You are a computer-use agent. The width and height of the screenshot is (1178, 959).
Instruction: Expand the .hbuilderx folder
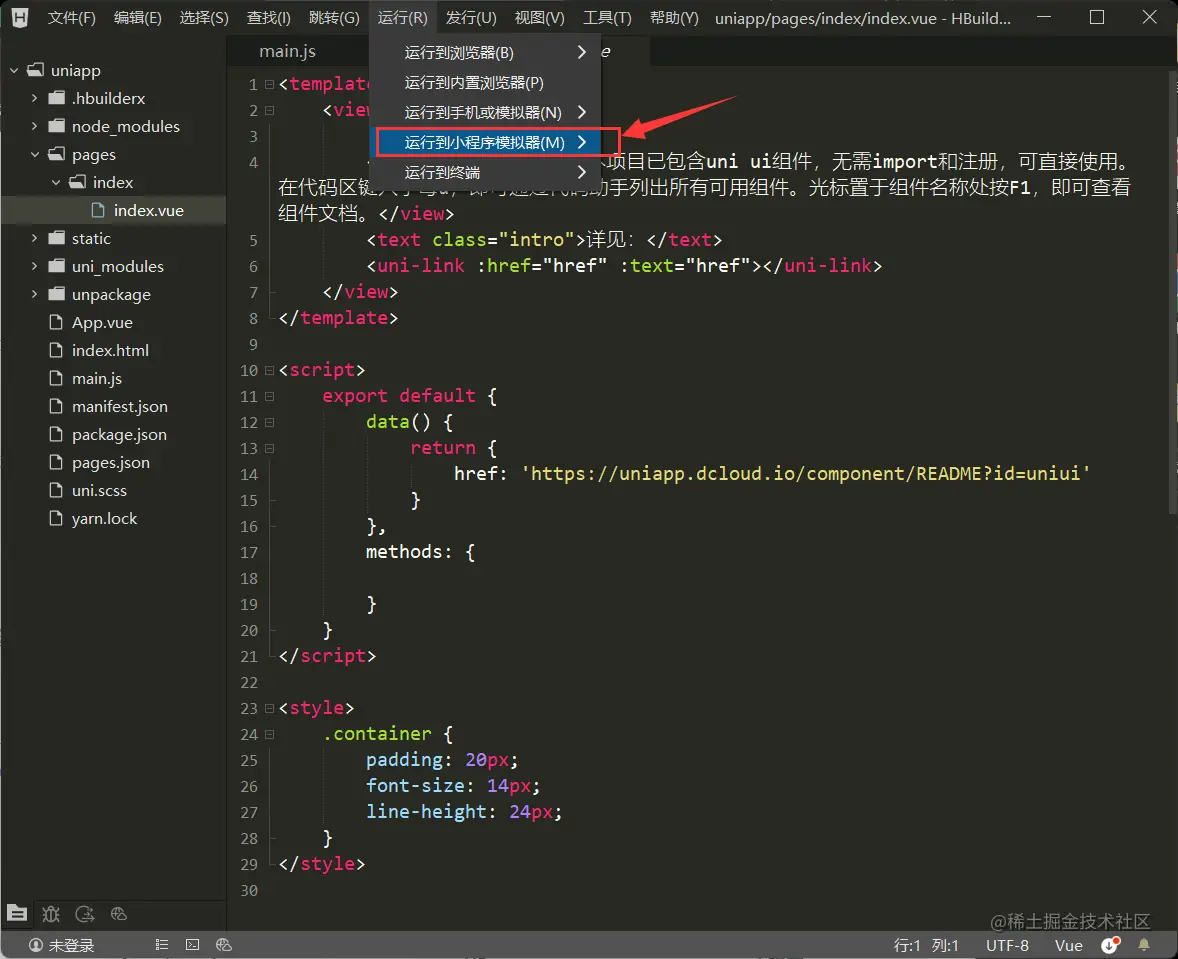(x=34, y=98)
